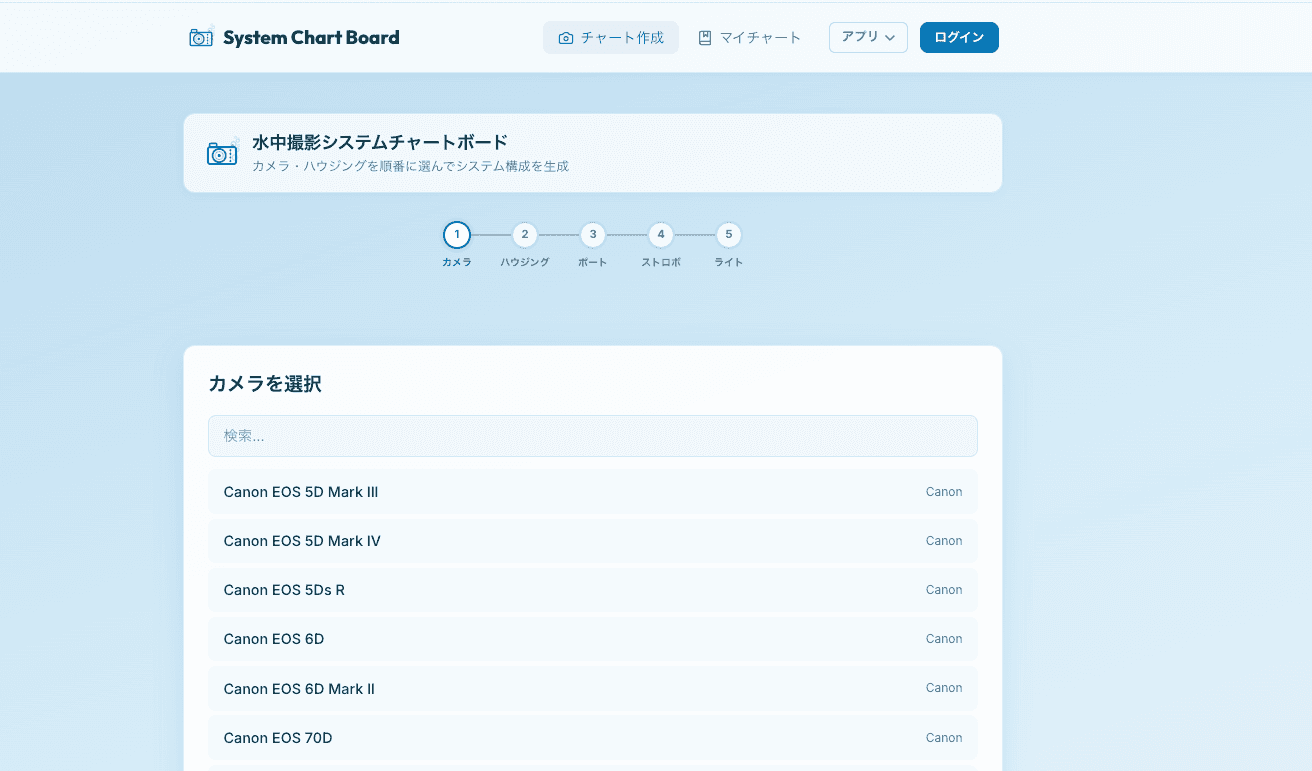Choose Canon EOS 5Ds R
The image size is (1312, 771).
593,590
